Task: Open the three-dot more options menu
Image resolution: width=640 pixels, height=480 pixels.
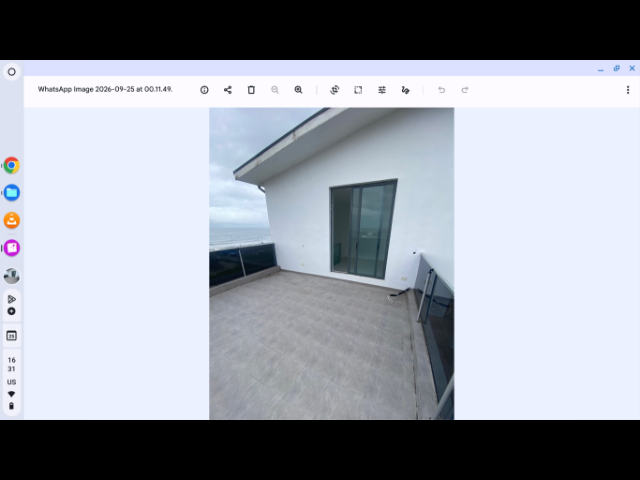Action: pos(628,90)
